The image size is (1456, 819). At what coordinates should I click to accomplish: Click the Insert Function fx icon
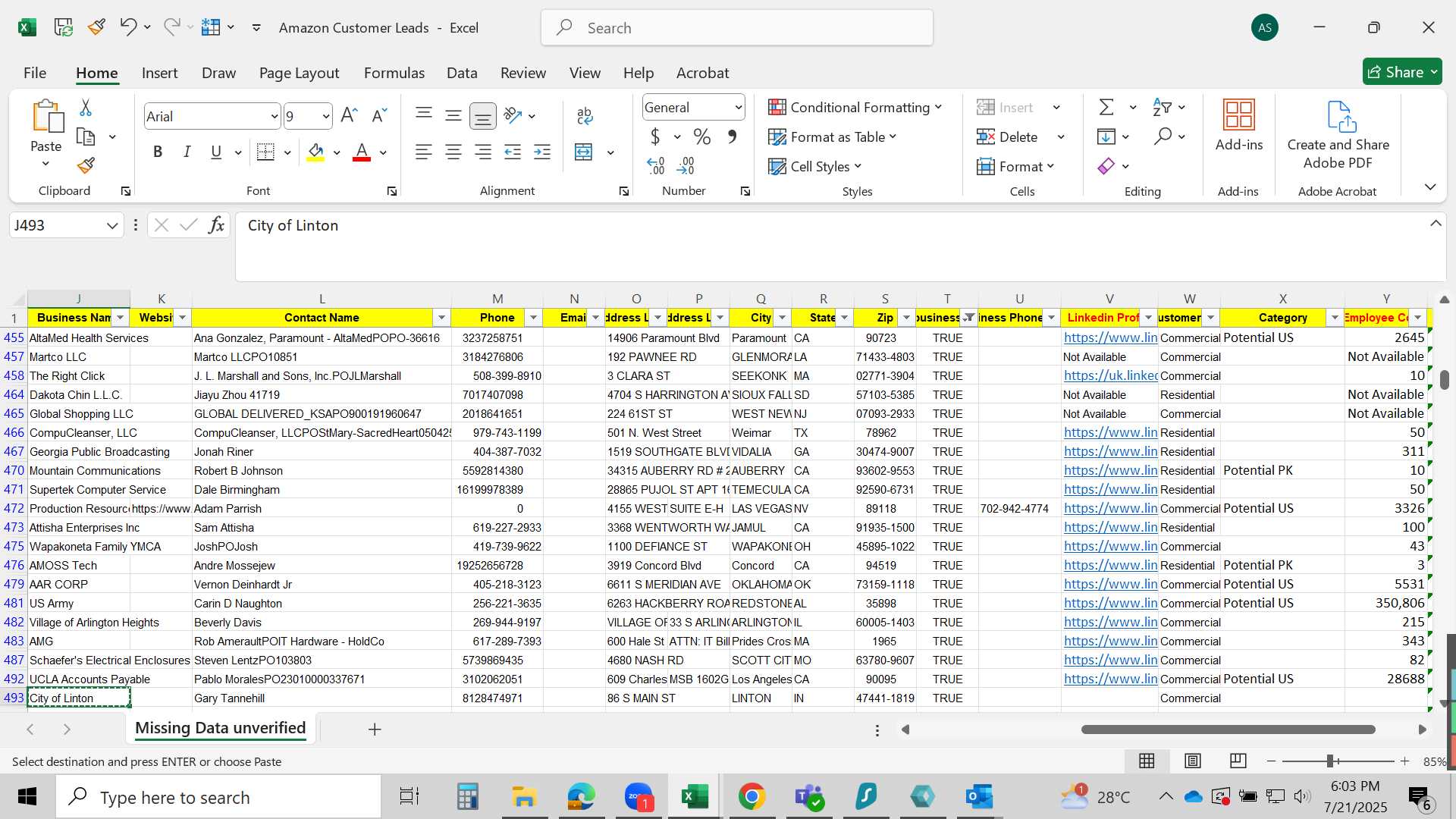click(216, 224)
